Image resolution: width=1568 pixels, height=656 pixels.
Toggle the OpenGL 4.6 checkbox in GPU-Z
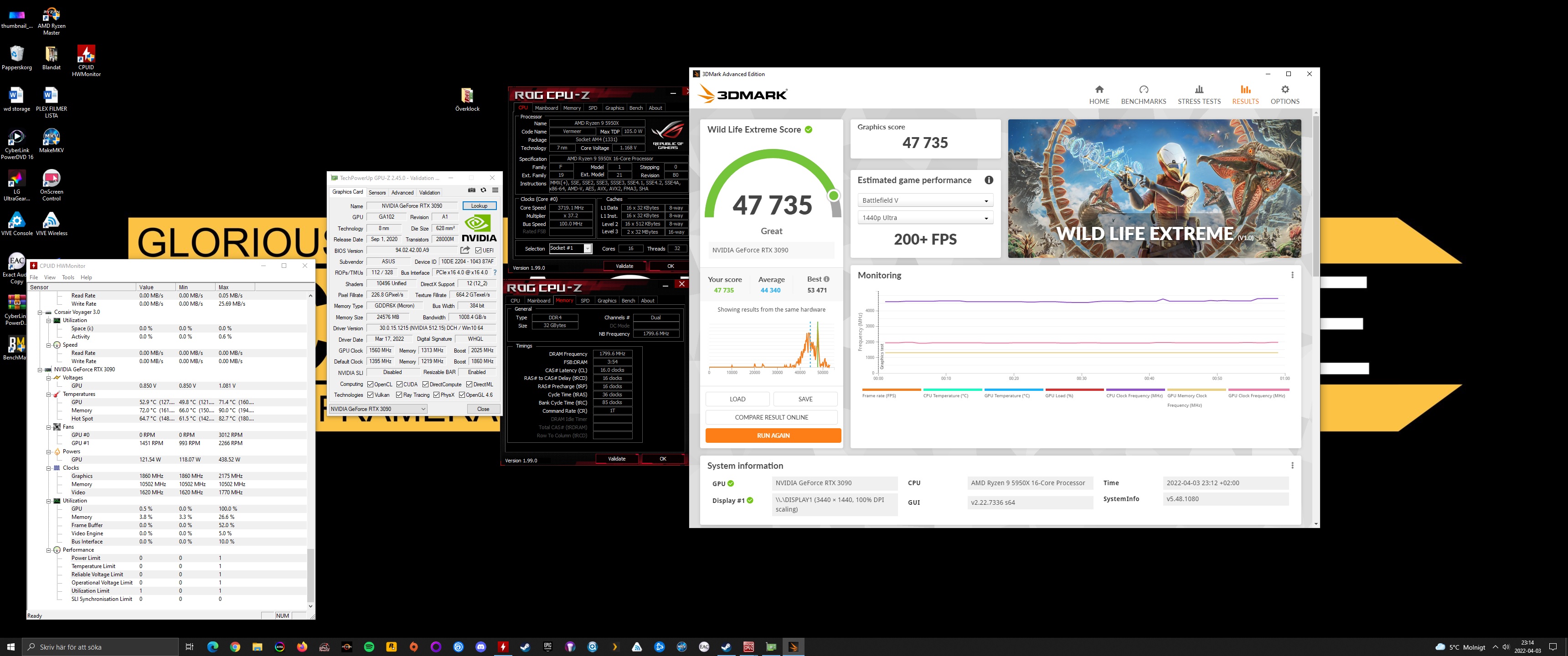pos(462,395)
